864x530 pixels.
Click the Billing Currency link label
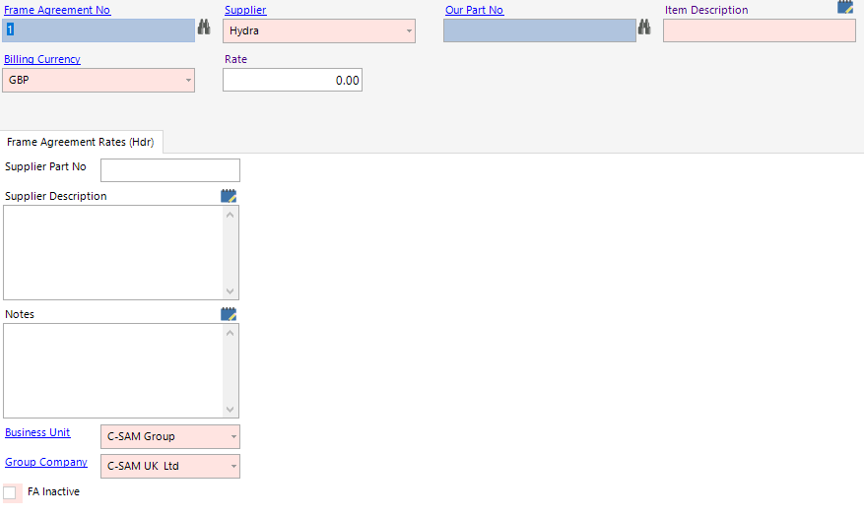[43, 59]
